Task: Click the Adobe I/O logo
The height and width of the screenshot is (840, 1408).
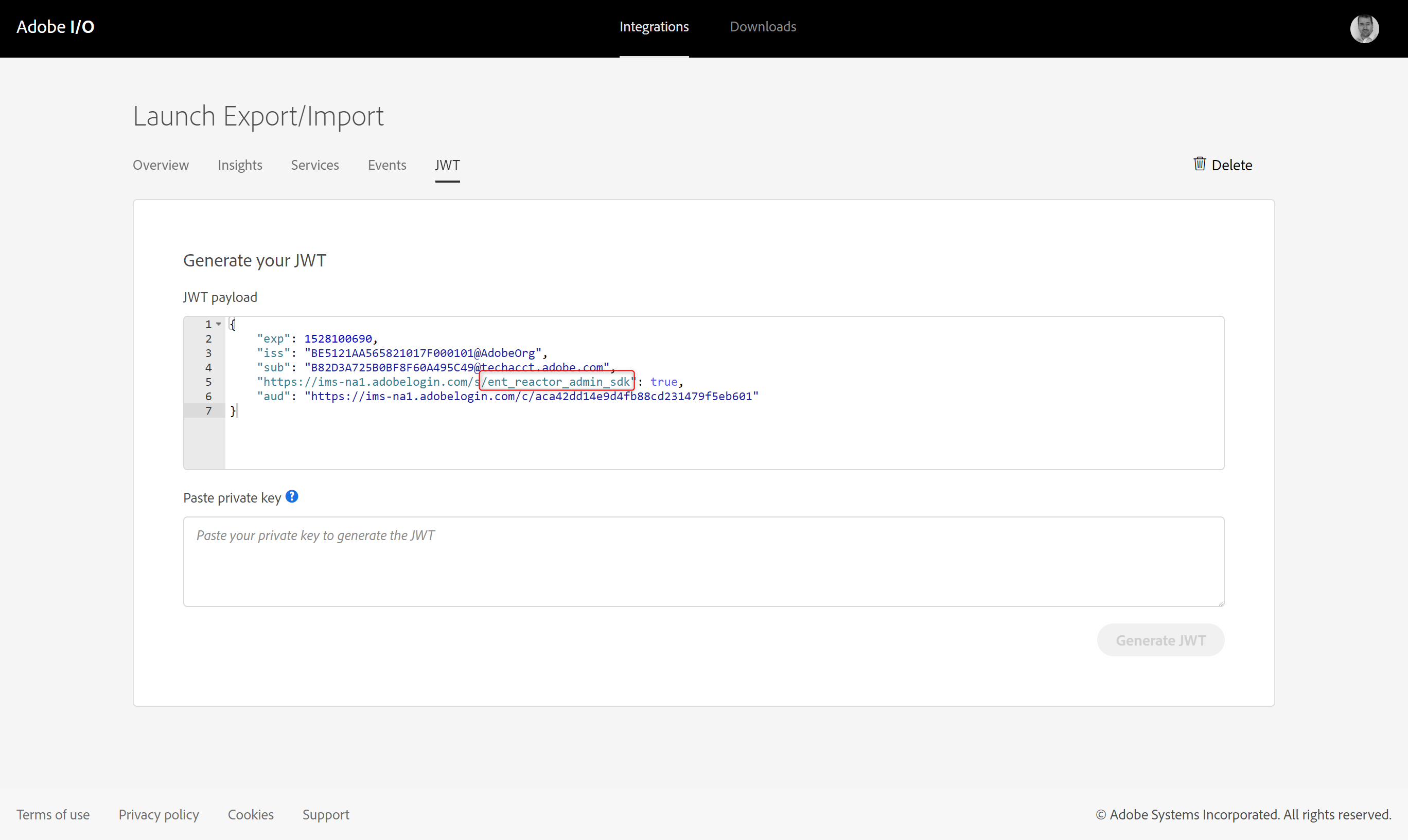Action: 56,27
